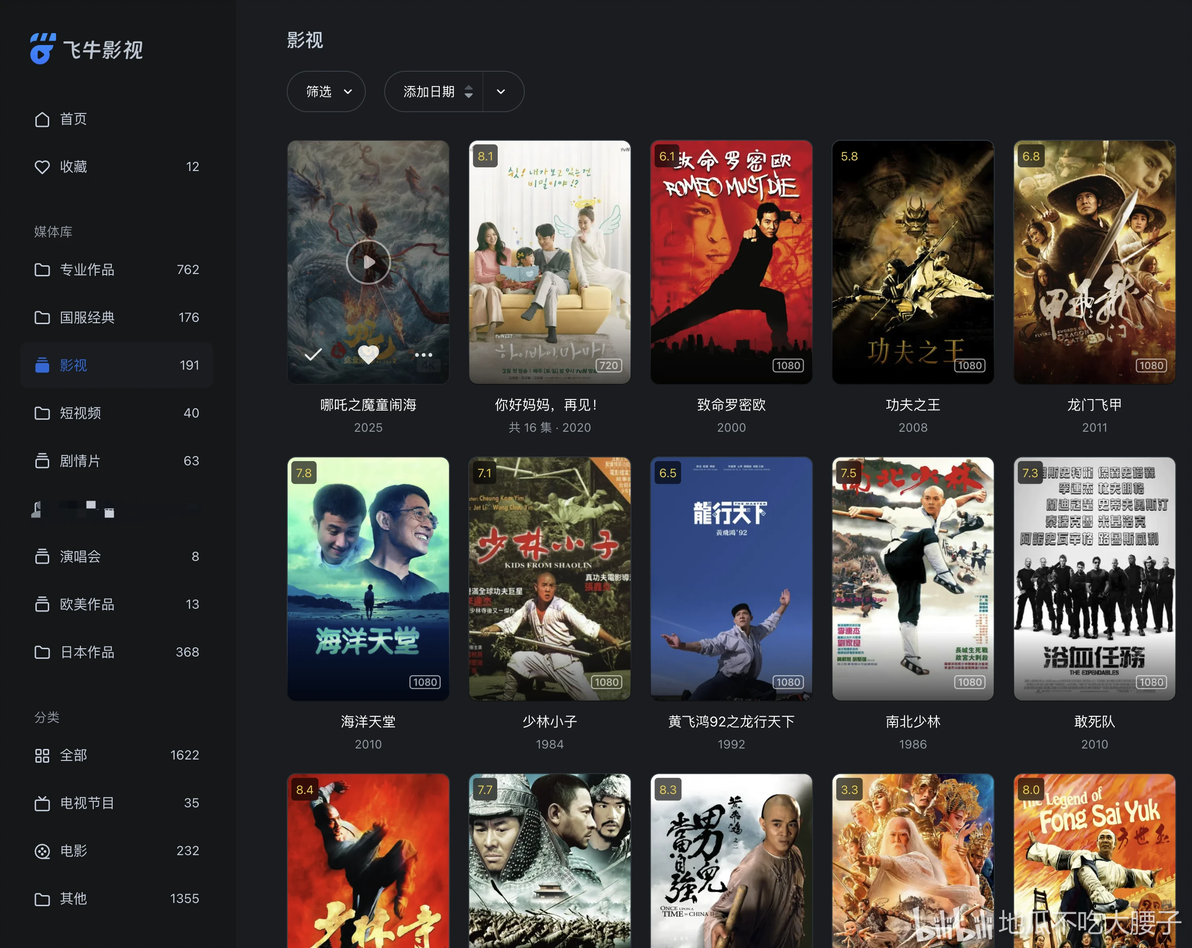The height and width of the screenshot is (948, 1192).
Task: Open 敢死队 poster
Action: pyautogui.click(x=1095, y=579)
